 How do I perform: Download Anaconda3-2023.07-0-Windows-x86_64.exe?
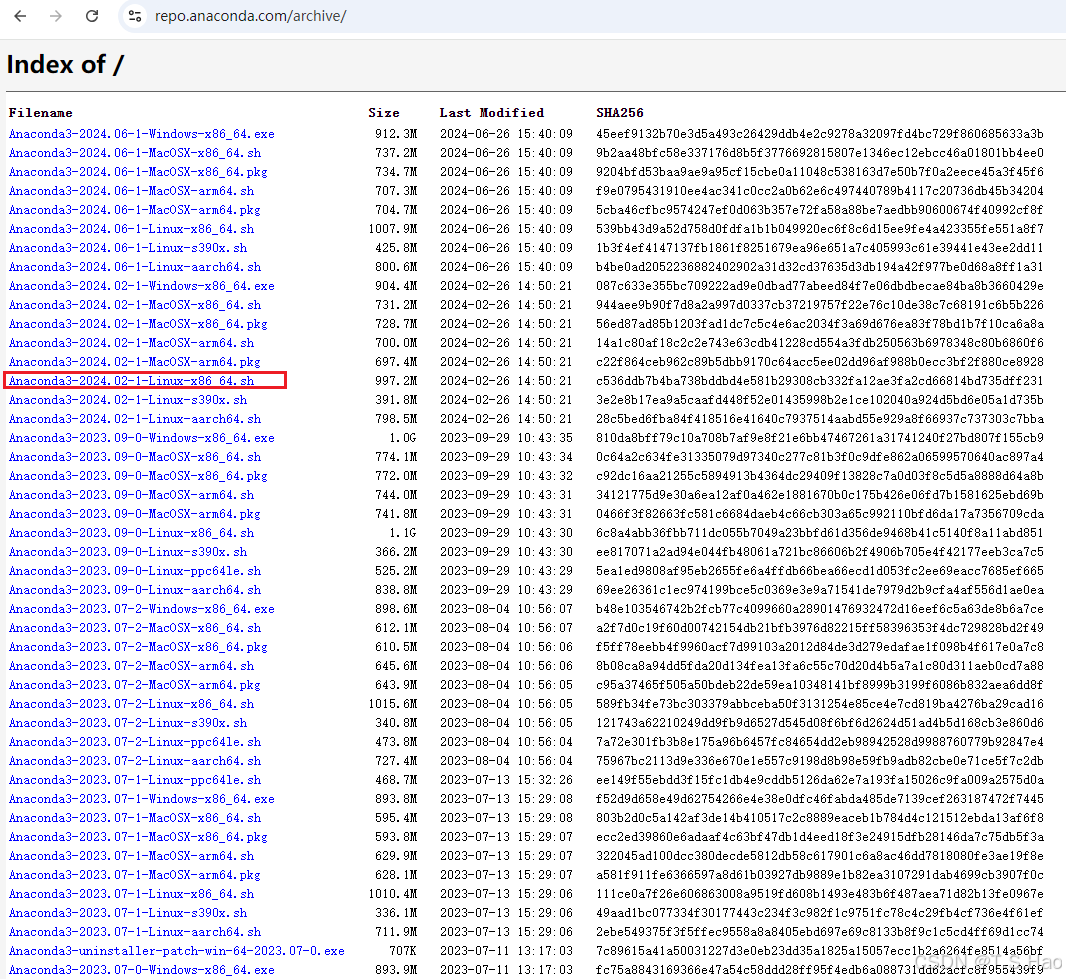coord(141,972)
